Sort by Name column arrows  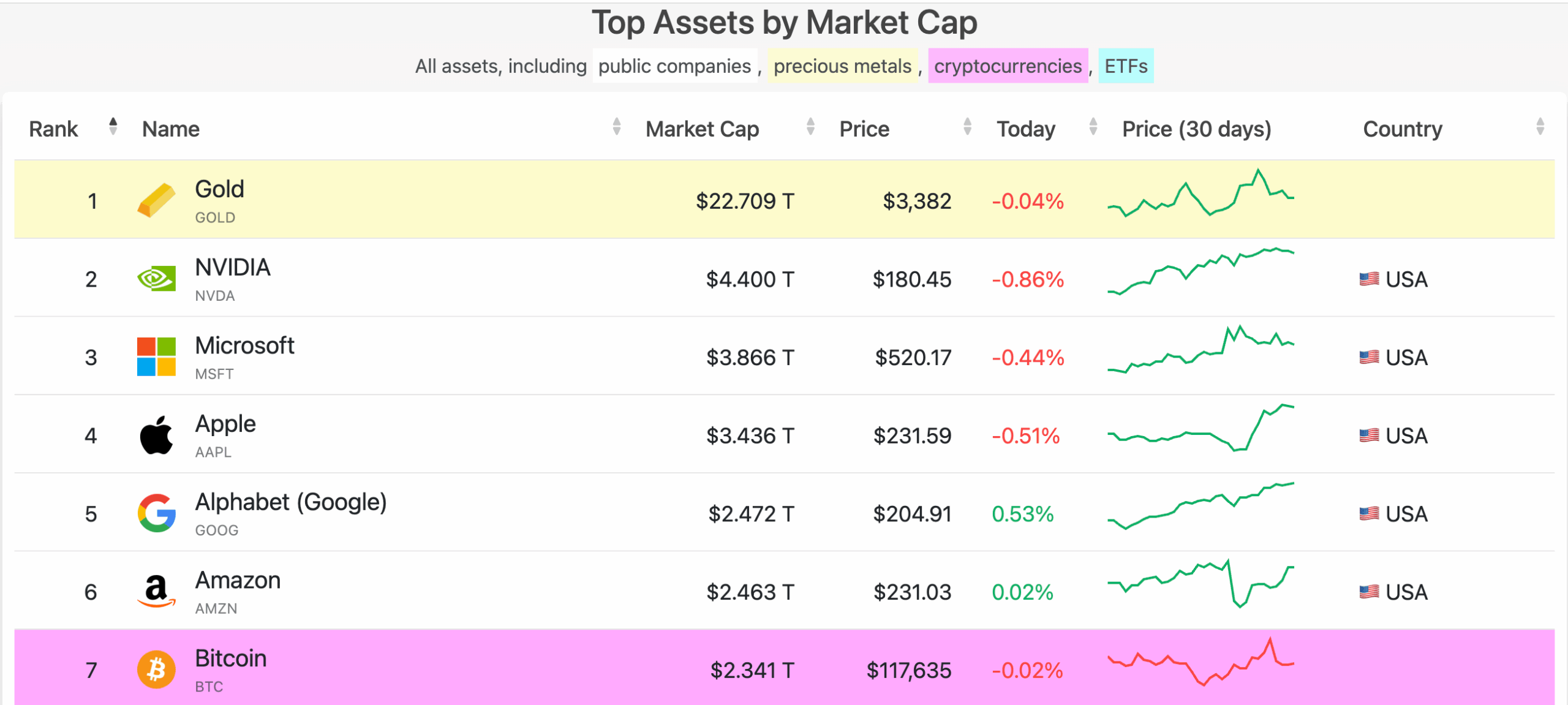pos(616,126)
